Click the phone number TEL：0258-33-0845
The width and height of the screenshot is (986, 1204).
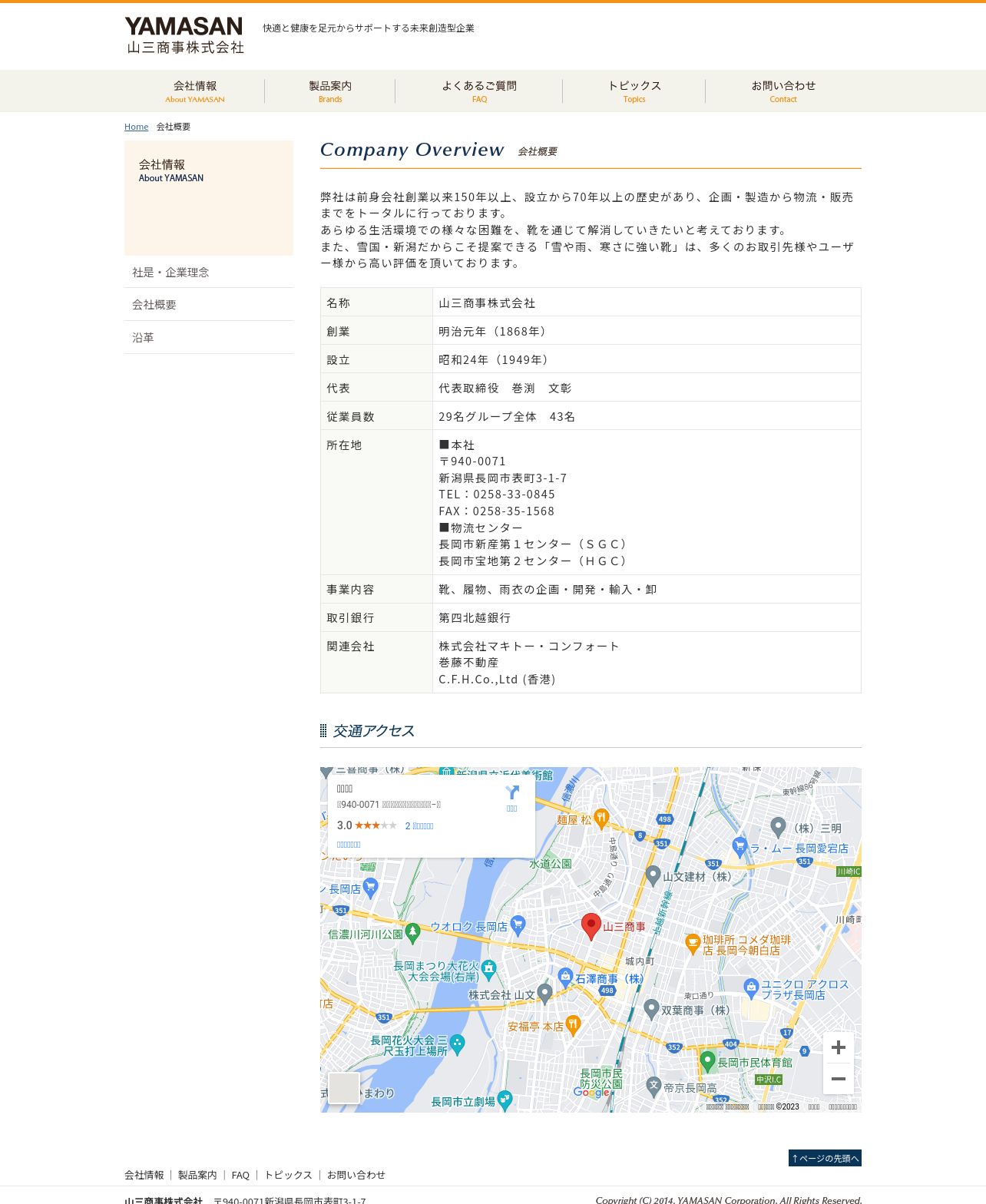click(497, 495)
